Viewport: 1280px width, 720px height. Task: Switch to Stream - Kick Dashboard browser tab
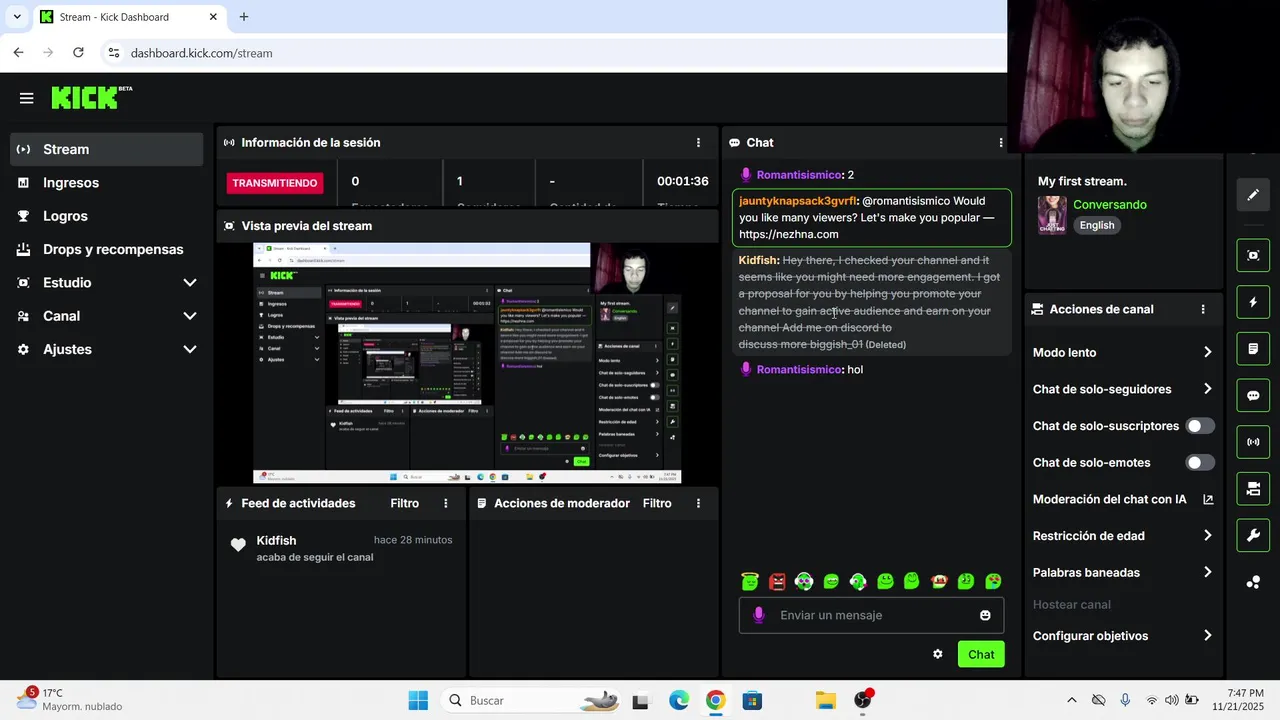[x=128, y=17]
